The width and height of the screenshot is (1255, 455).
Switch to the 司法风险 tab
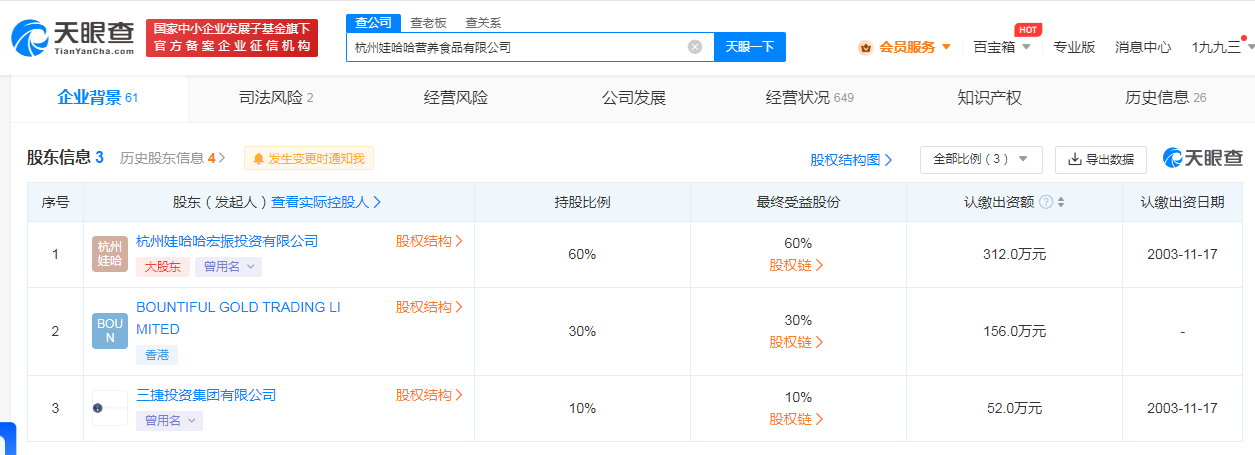pyautogui.click(x=276, y=98)
